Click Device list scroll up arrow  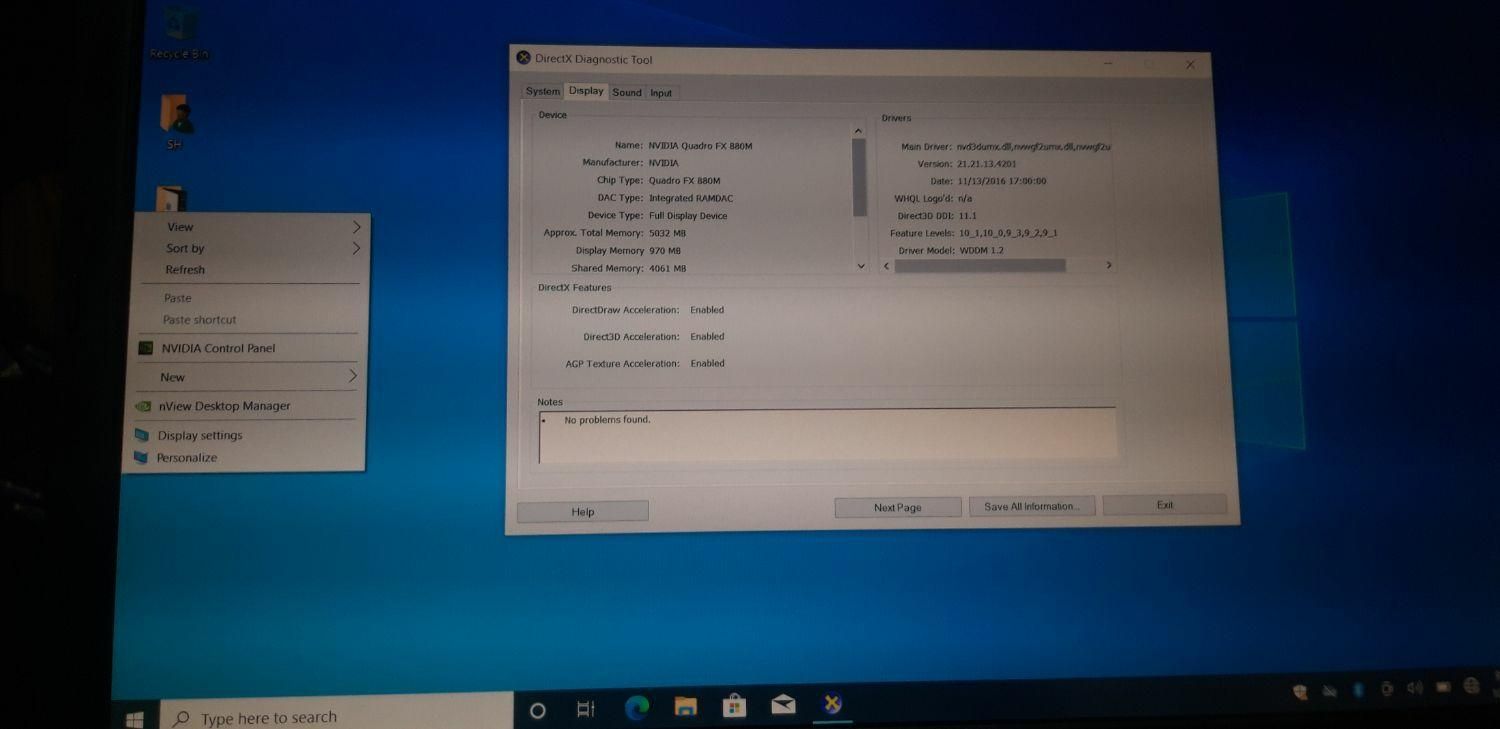[x=859, y=131]
